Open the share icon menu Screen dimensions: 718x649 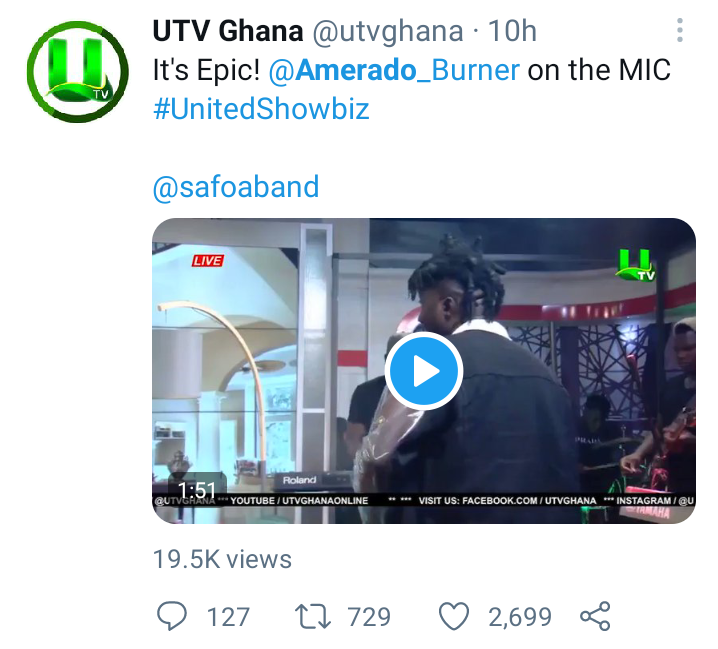click(x=595, y=616)
